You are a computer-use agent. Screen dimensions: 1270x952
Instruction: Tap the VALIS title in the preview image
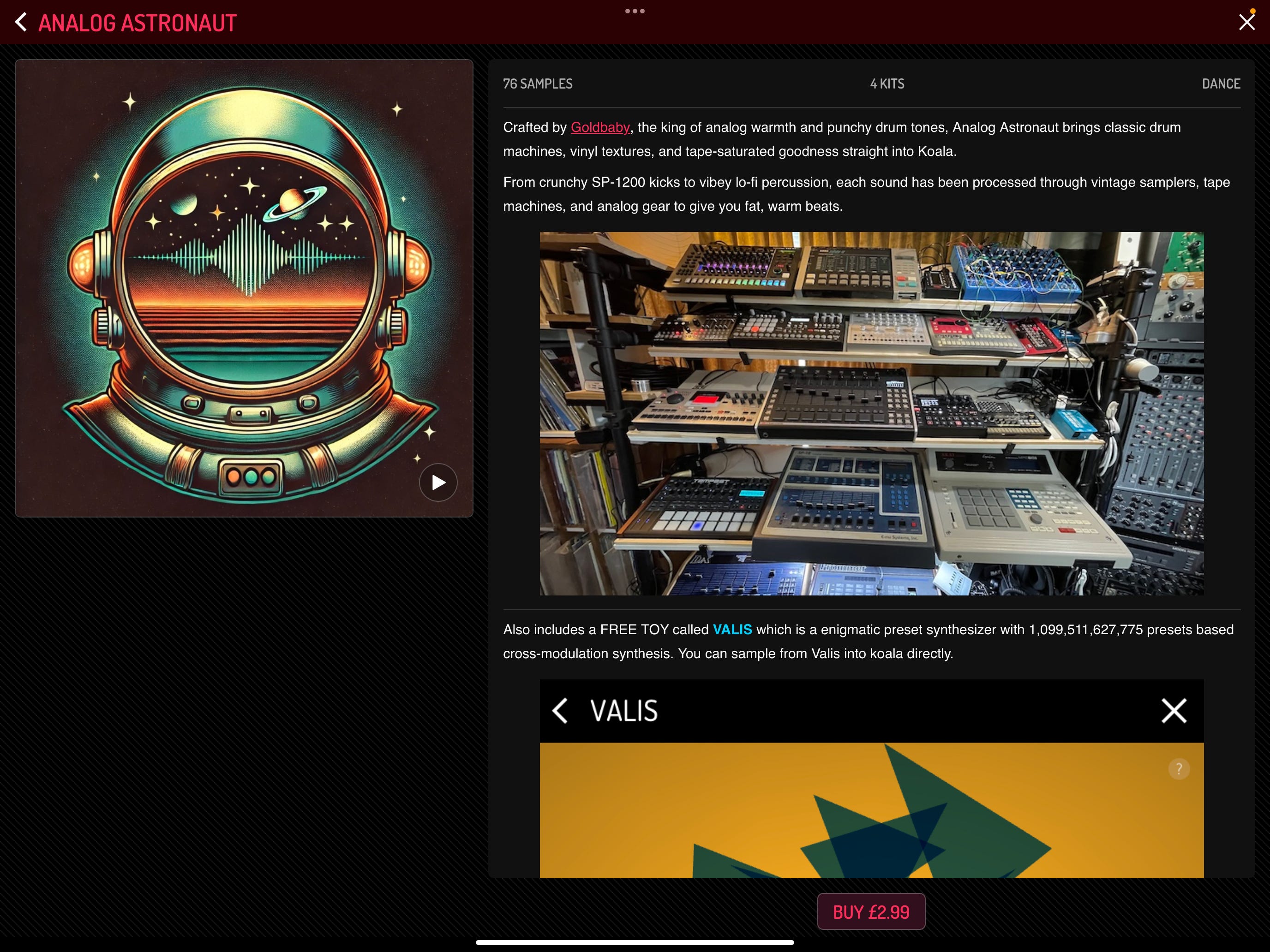[x=624, y=711]
